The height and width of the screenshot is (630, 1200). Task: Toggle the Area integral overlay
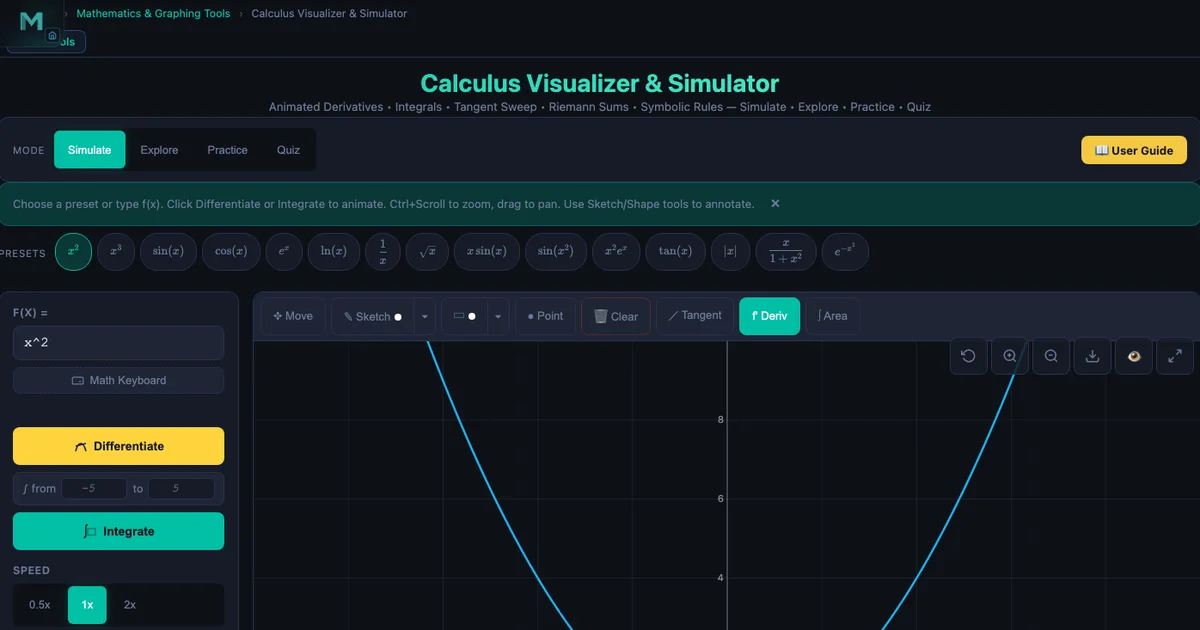(x=832, y=316)
